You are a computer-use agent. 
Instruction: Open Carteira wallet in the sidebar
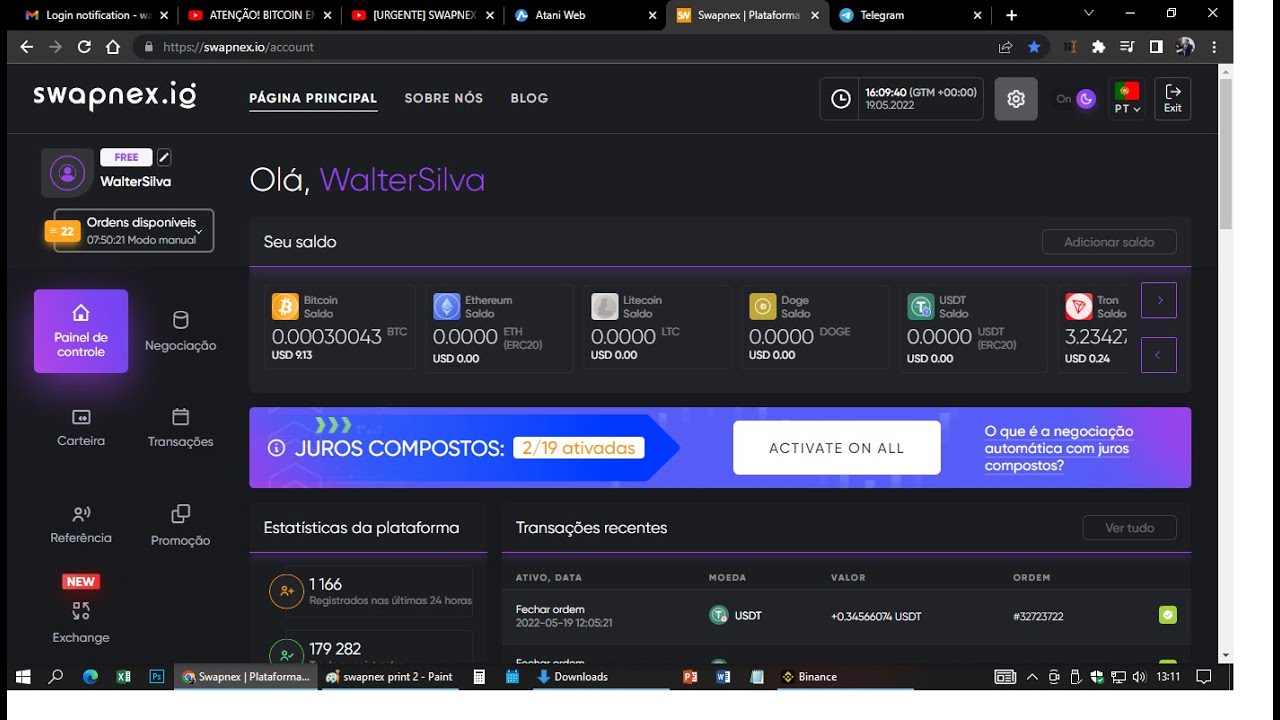coord(81,428)
